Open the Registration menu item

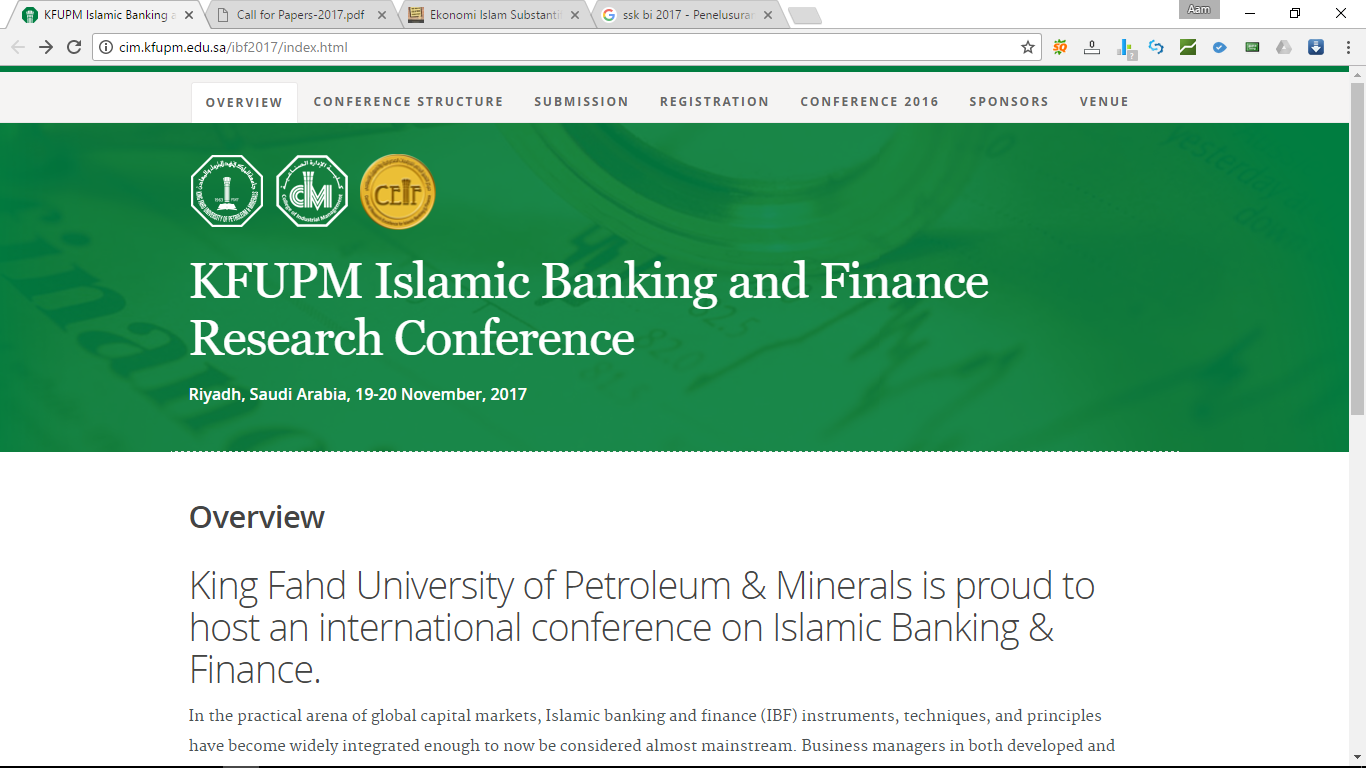714,102
